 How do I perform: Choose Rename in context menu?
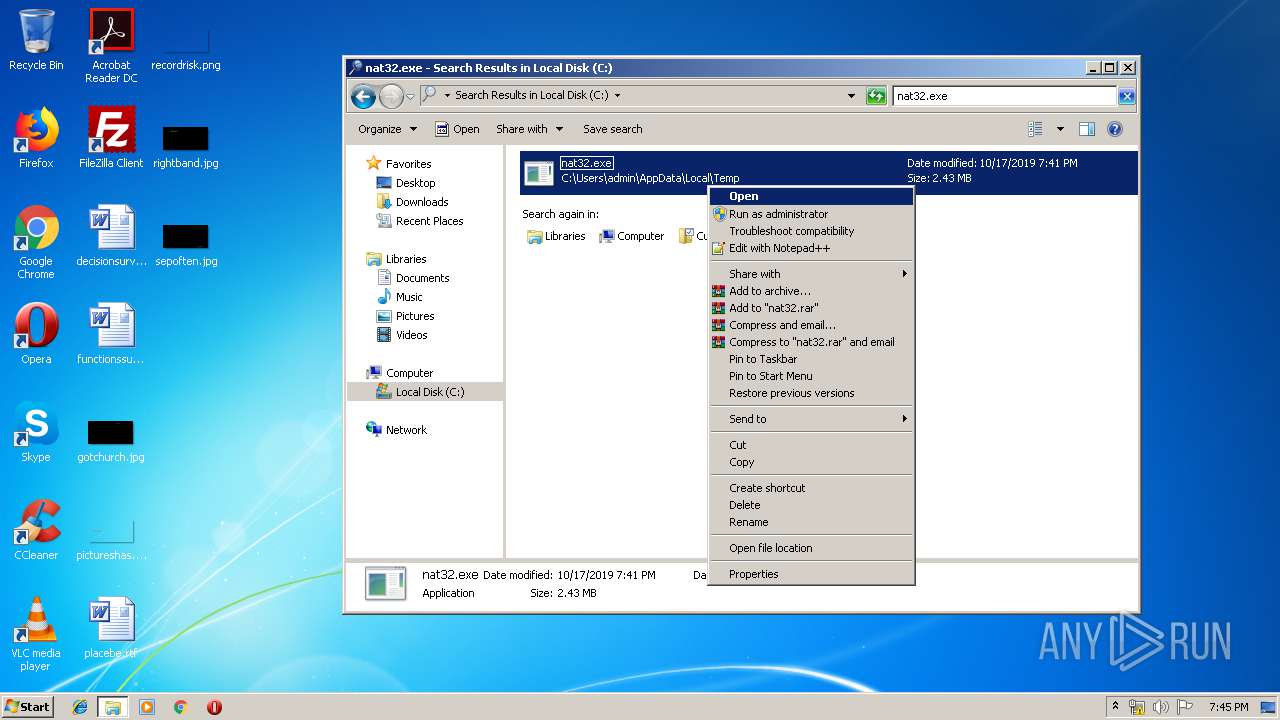click(811, 522)
